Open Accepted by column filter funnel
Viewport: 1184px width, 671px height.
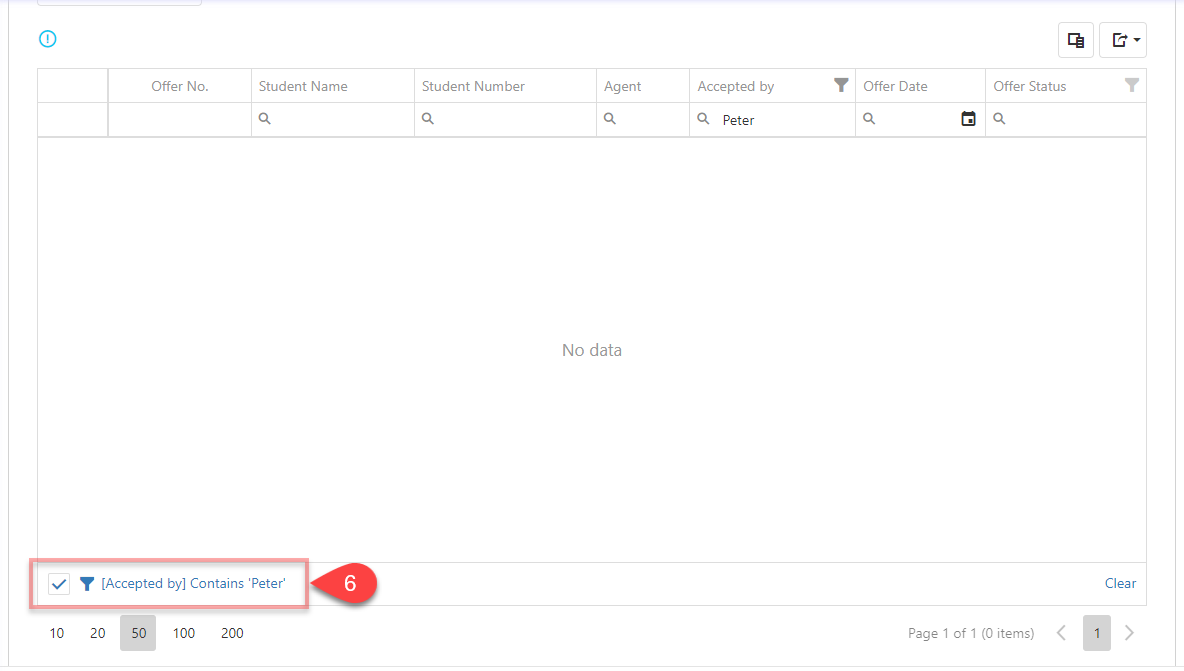841,85
